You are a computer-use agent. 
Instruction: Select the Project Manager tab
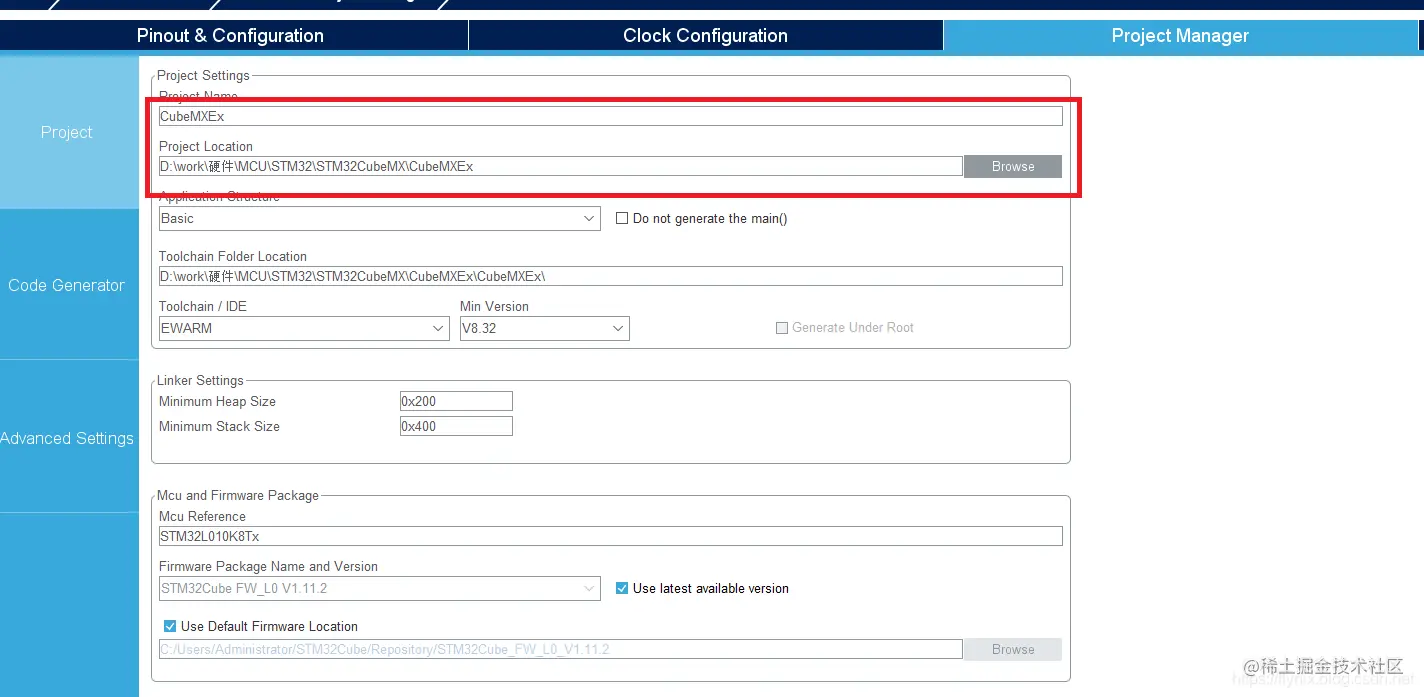[1180, 36]
